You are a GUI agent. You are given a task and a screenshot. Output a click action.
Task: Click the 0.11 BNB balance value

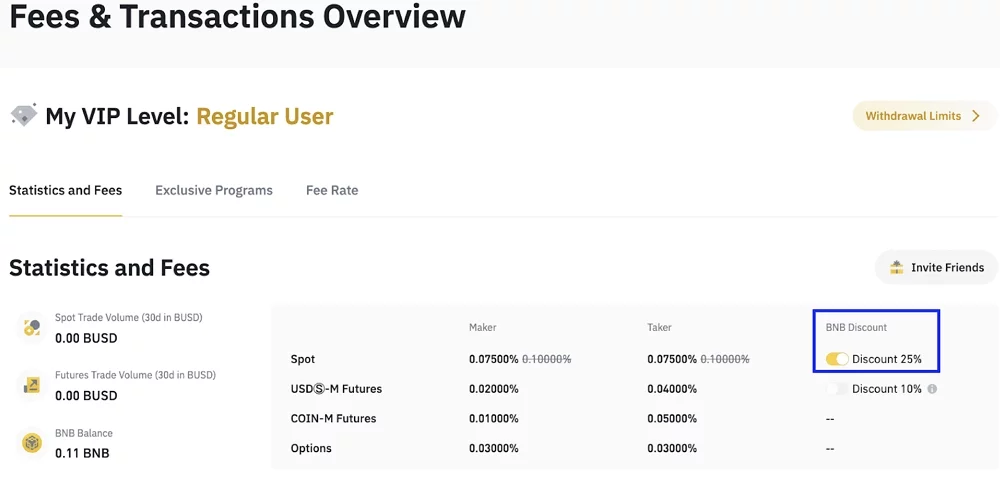pyautogui.click(x=82, y=453)
